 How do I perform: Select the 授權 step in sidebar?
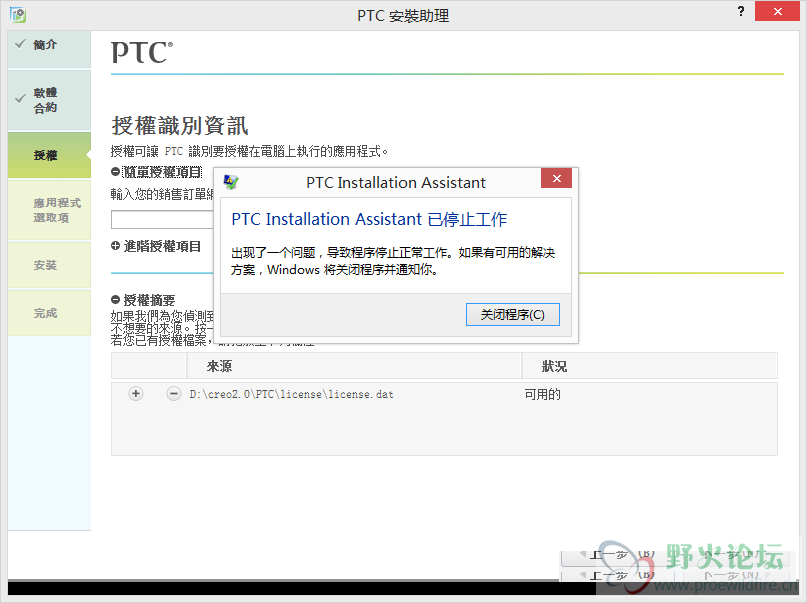49,155
